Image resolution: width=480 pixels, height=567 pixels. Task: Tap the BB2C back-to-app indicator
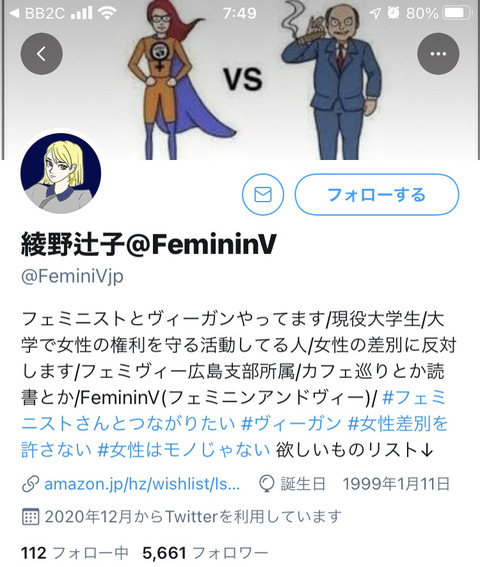click(x=37, y=13)
